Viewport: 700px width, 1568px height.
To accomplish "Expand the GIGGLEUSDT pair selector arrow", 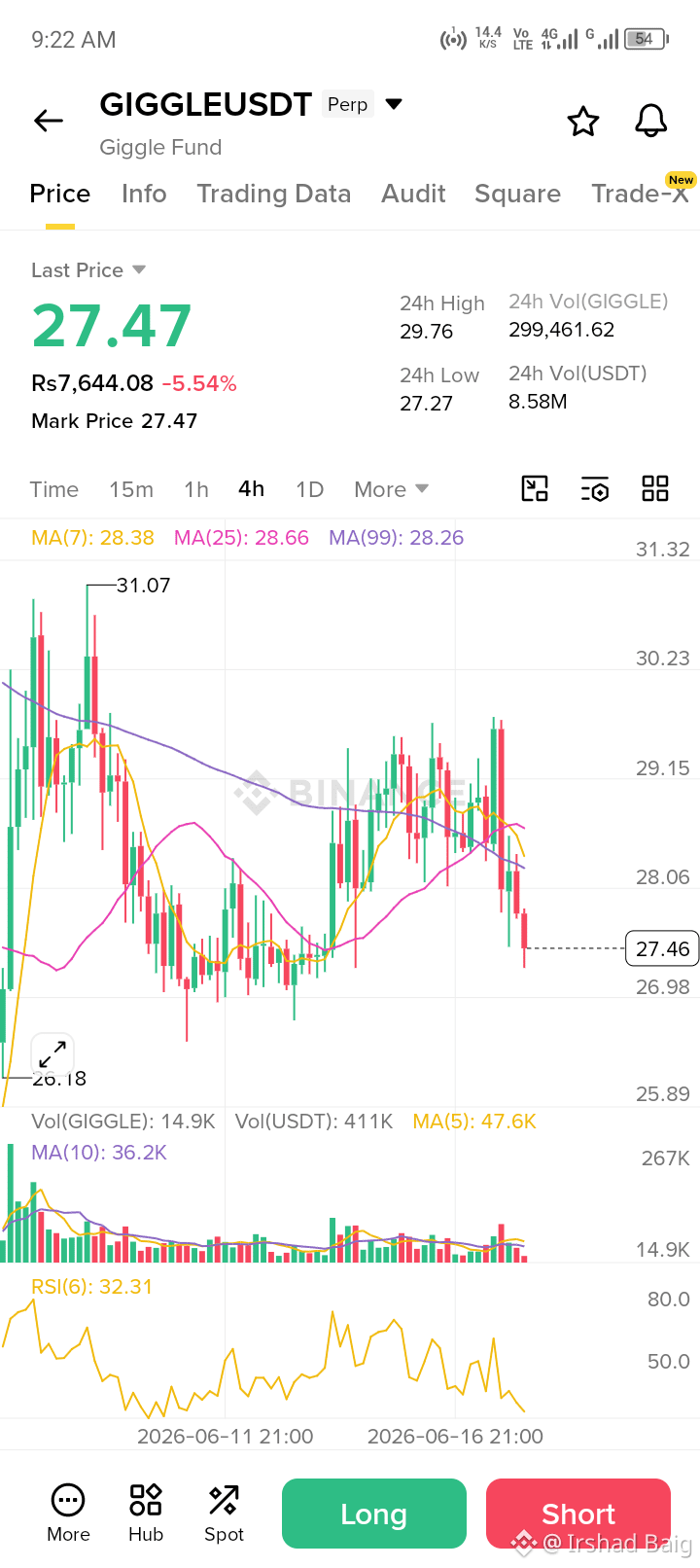I will click(394, 104).
